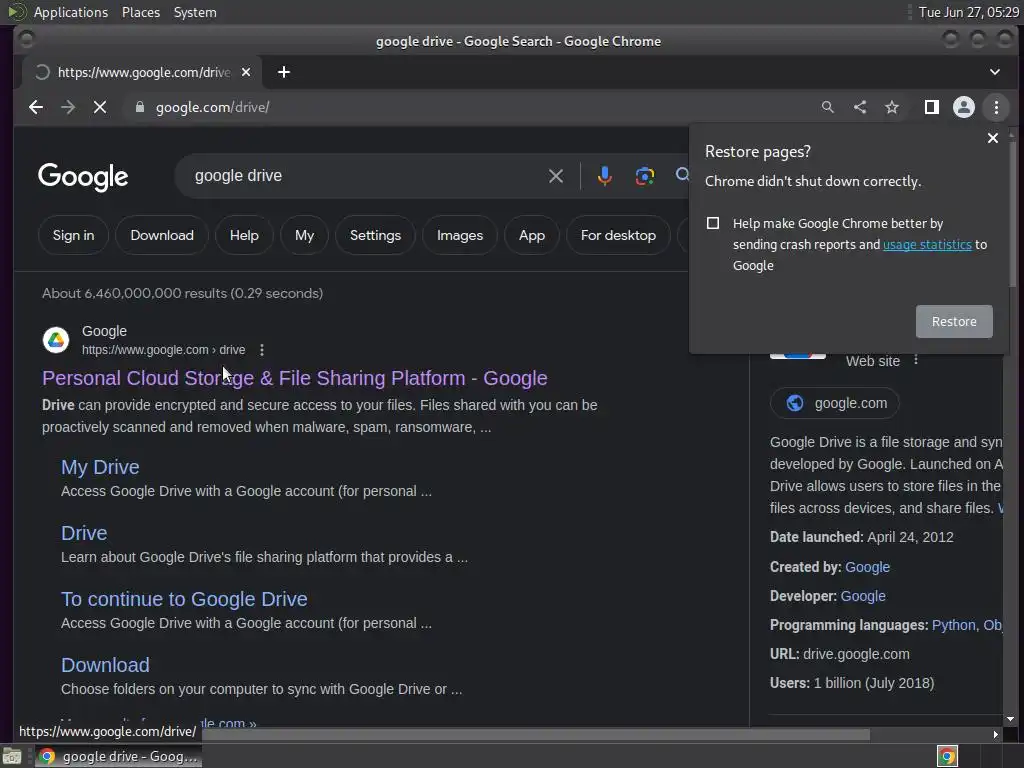Click the address bar URL
1024x768 pixels.
[x=212, y=107]
